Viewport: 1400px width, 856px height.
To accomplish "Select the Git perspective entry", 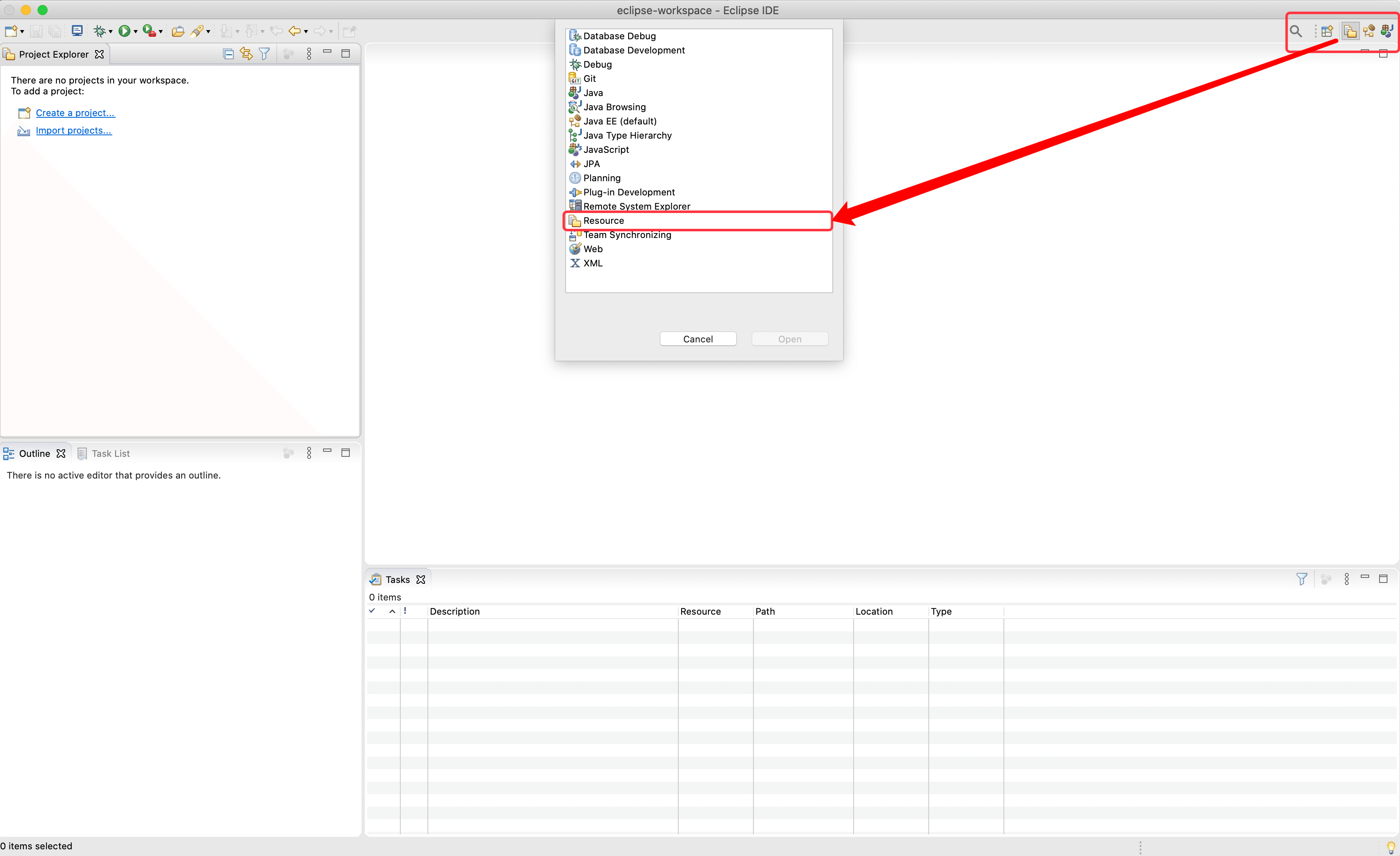I will (698, 79).
